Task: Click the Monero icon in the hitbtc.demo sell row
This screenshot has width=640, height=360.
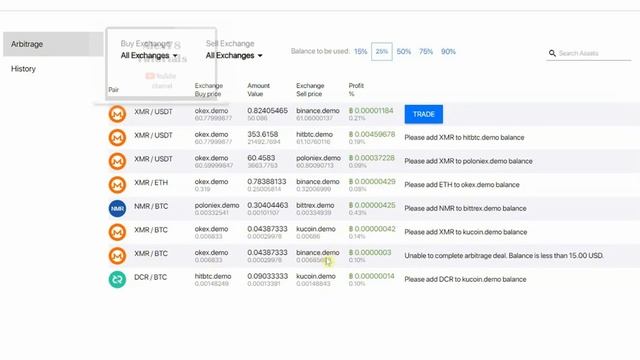Action: (117, 138)
